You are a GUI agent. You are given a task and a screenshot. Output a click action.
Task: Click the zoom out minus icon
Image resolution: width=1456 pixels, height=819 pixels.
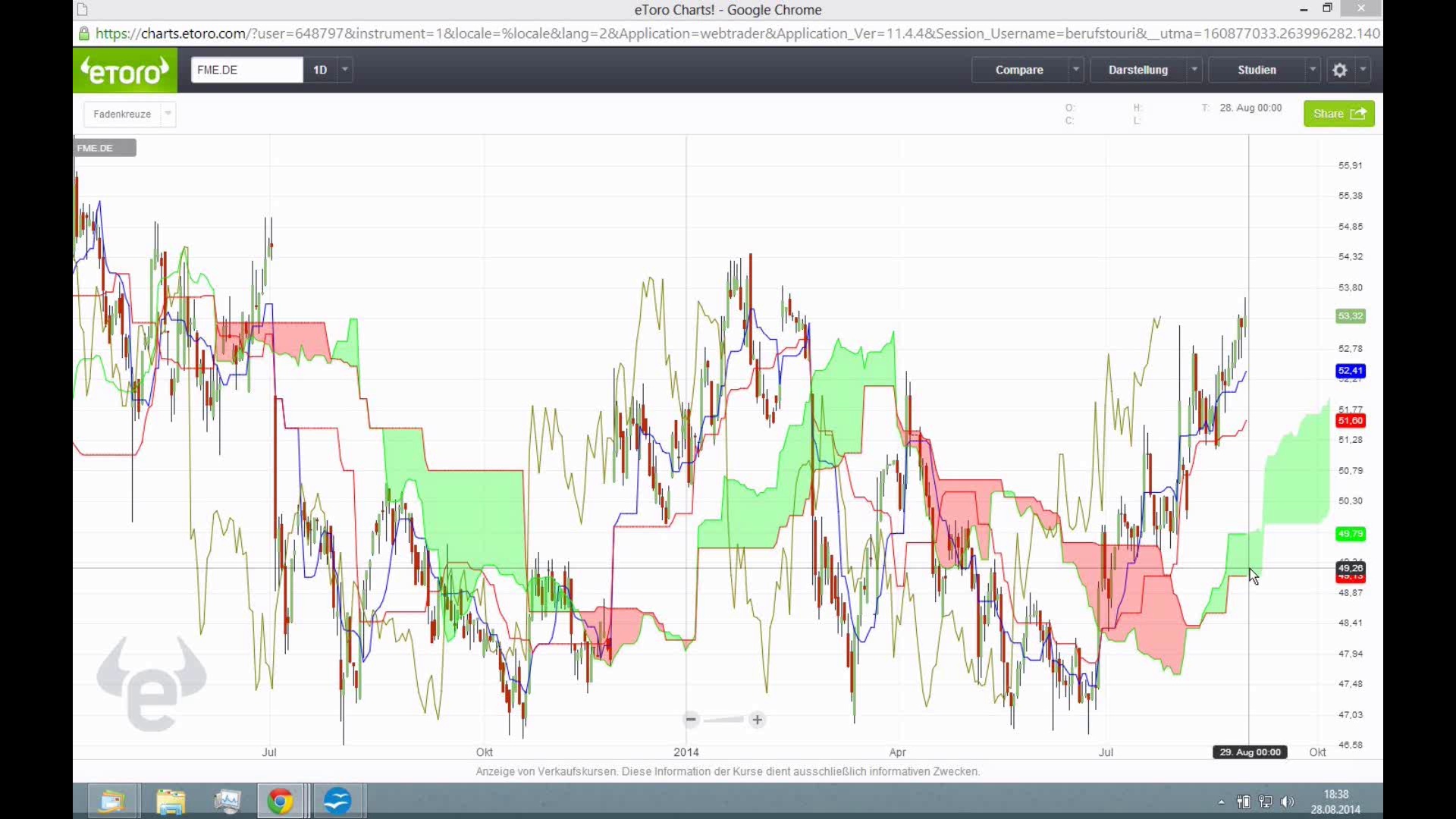690,720
